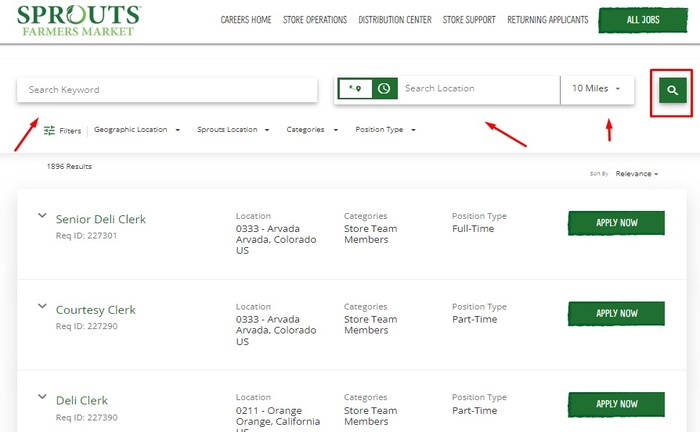The image size is (700, 432).
Task: Click the Filters sliders icon
Action: [49, 130]
